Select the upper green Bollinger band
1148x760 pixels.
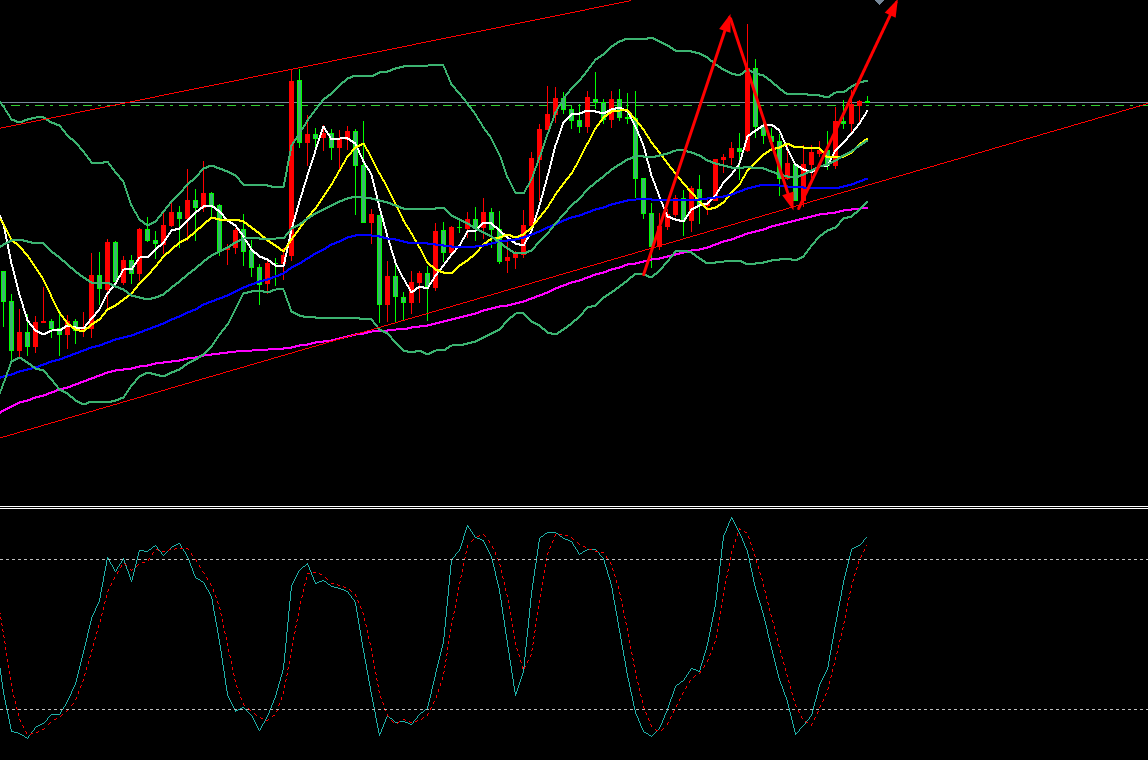click(x=400, y=68)
